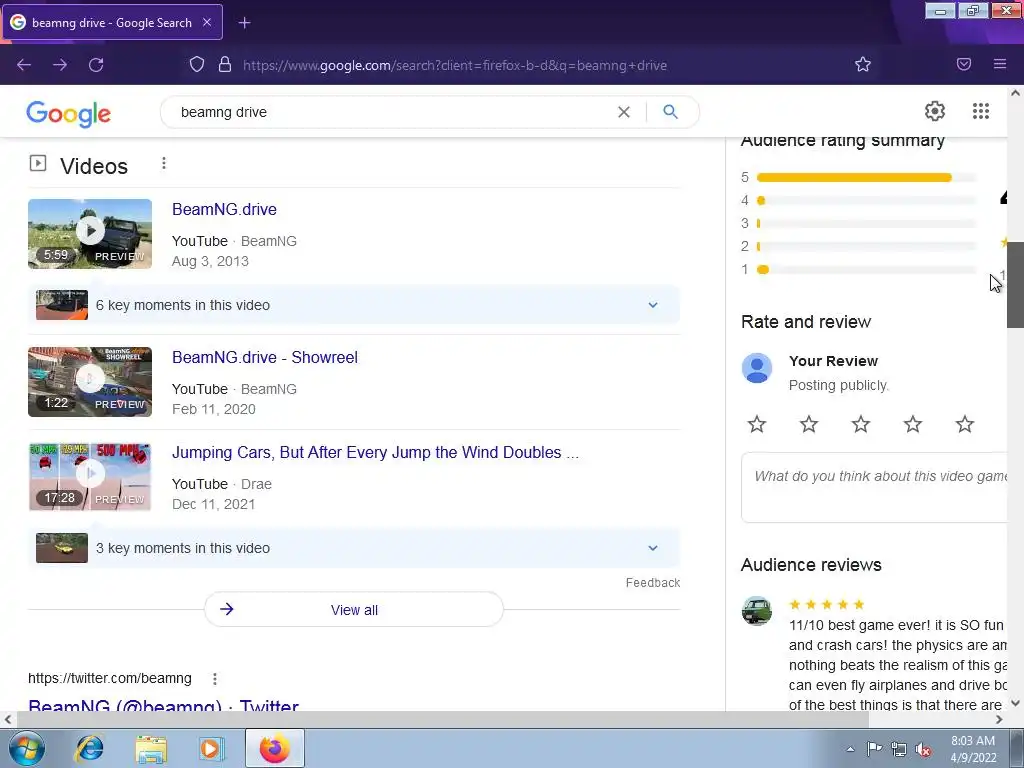Click the green van reviewer avatar

(757, 611)
